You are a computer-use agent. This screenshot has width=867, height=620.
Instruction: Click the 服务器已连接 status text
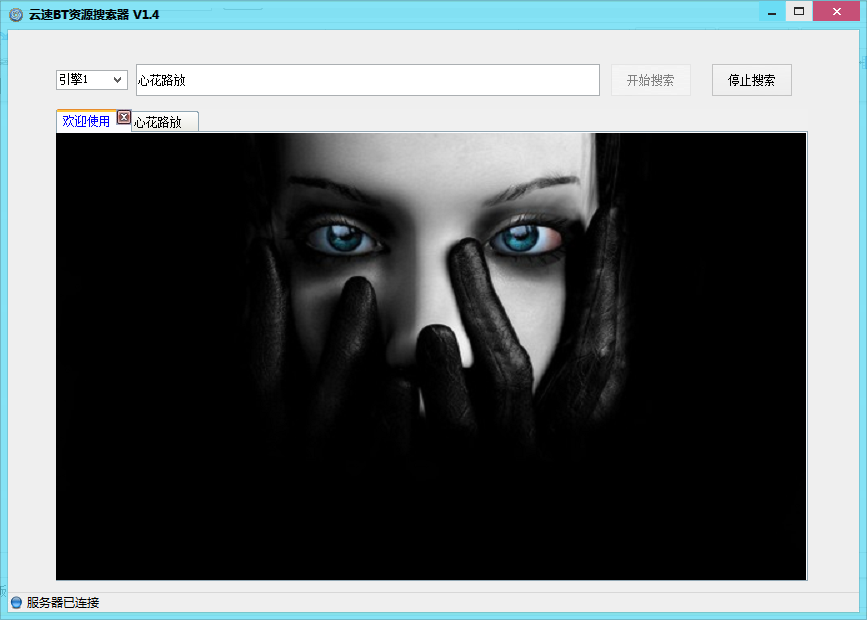(62, 602)
